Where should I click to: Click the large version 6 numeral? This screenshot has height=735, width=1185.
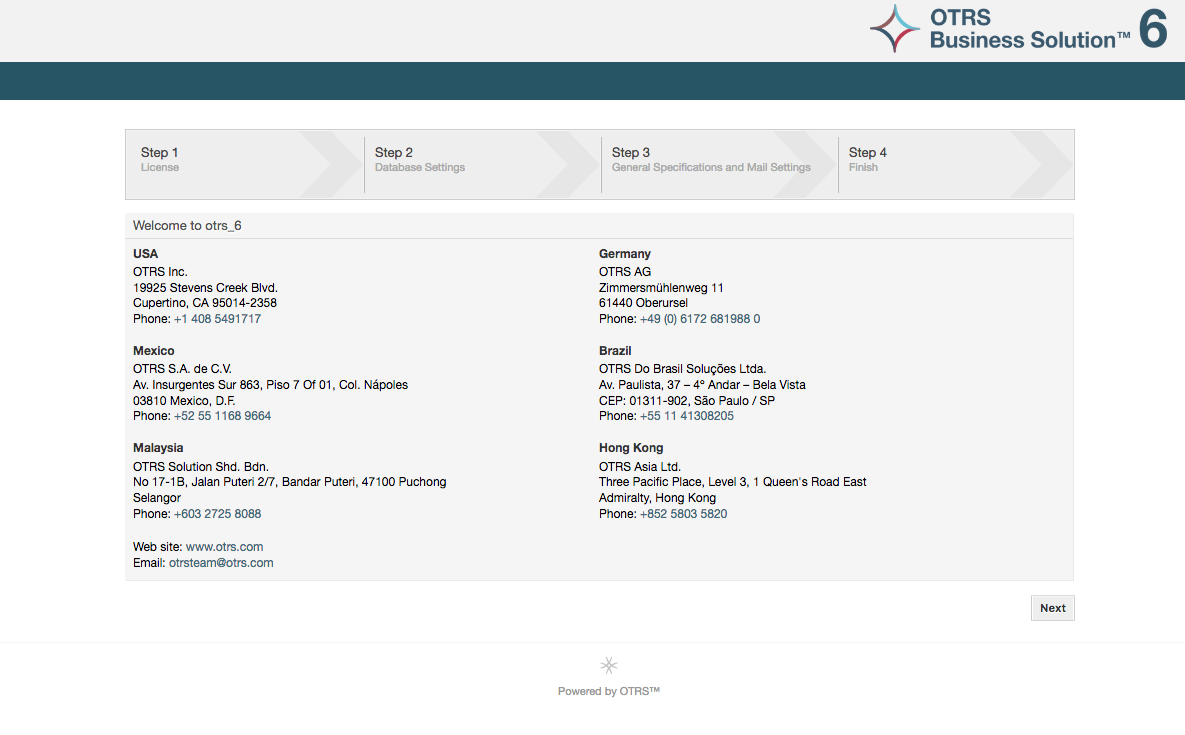click(x=1153, y=29)
